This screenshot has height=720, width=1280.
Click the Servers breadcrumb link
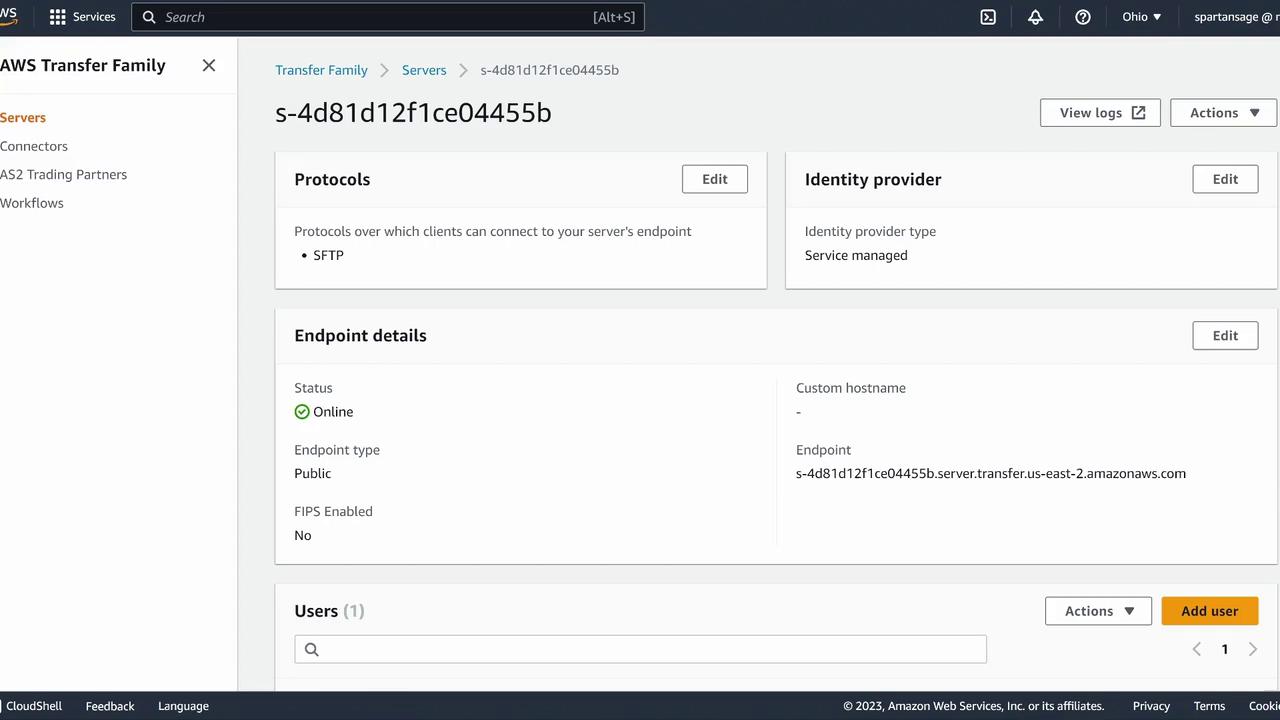(424, 70)
